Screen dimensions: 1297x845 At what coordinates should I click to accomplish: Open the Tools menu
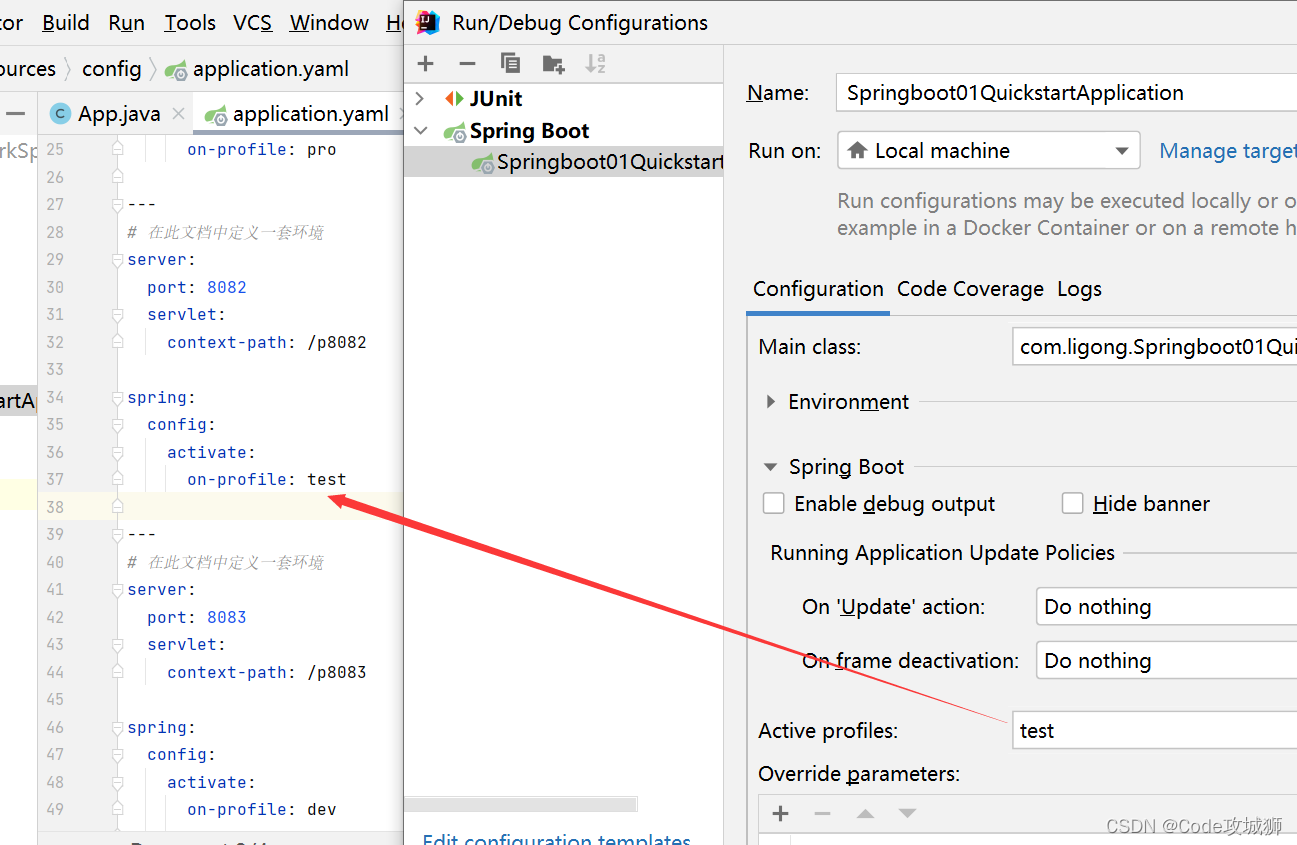[190, 22]
